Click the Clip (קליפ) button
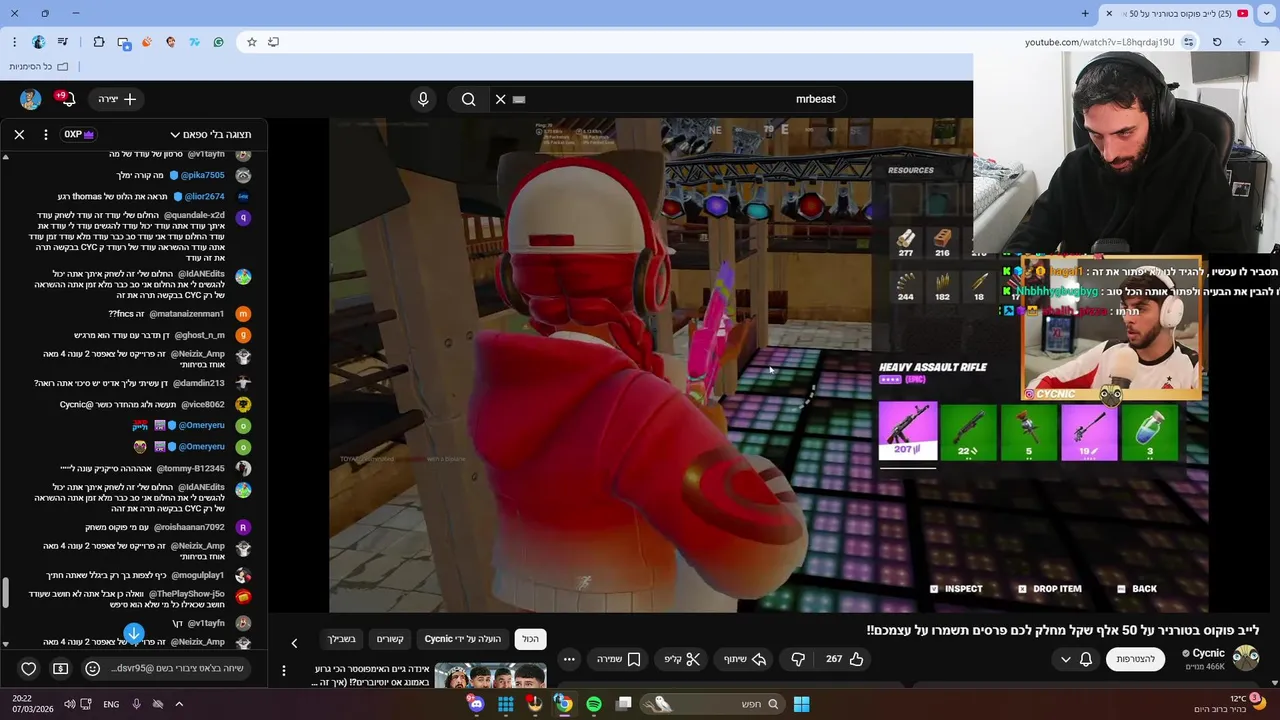The height and width of the screenshot is (720, 1280). pyautogui.click(x=683, y=659)
